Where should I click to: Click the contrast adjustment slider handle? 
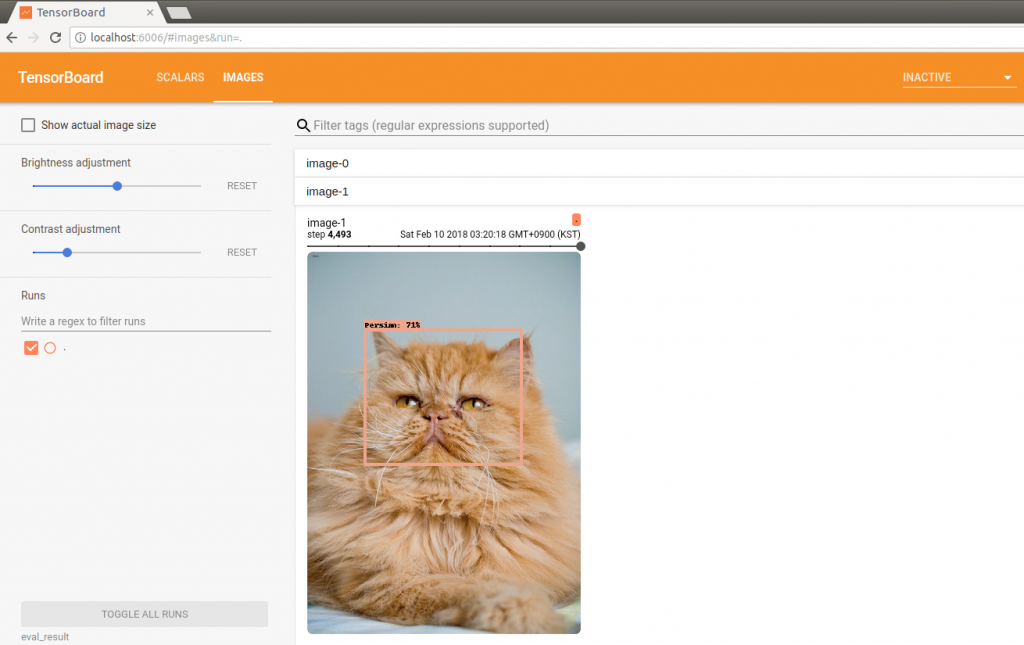[x=67, y=252]
